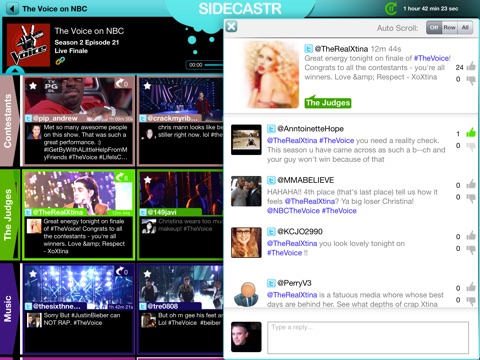Star the @thesixthne tweet card
The image size is (480, 360).
pos(33,274)
